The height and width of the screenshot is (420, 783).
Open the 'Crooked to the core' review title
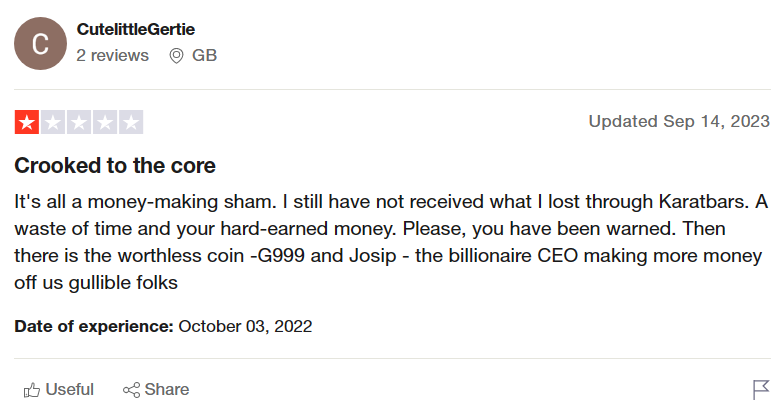pyautogui.click(x=115, y=165)
